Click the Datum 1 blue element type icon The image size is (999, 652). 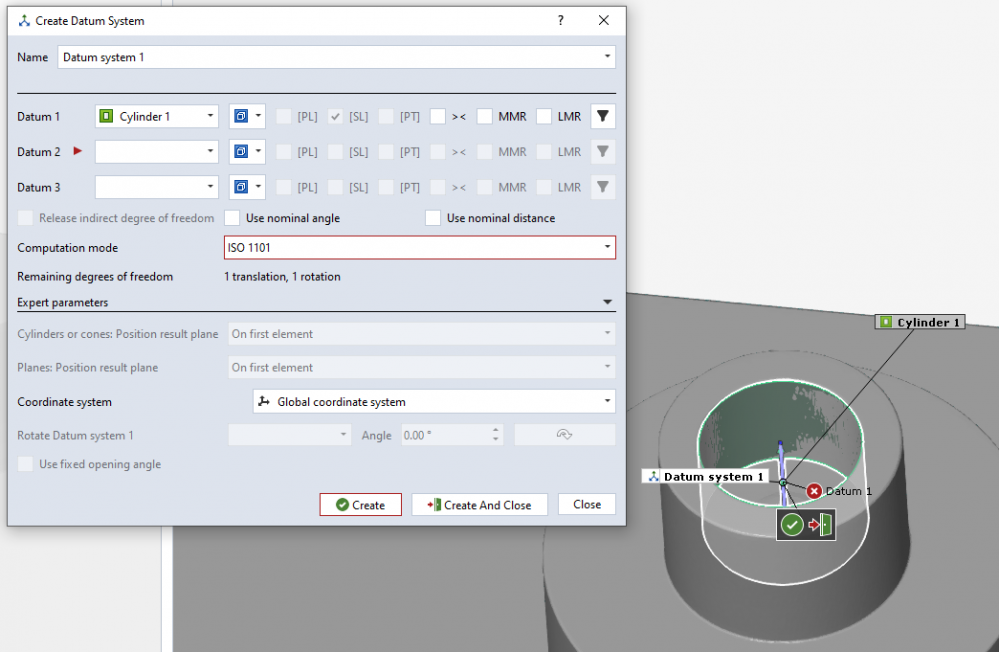[241, 117]
